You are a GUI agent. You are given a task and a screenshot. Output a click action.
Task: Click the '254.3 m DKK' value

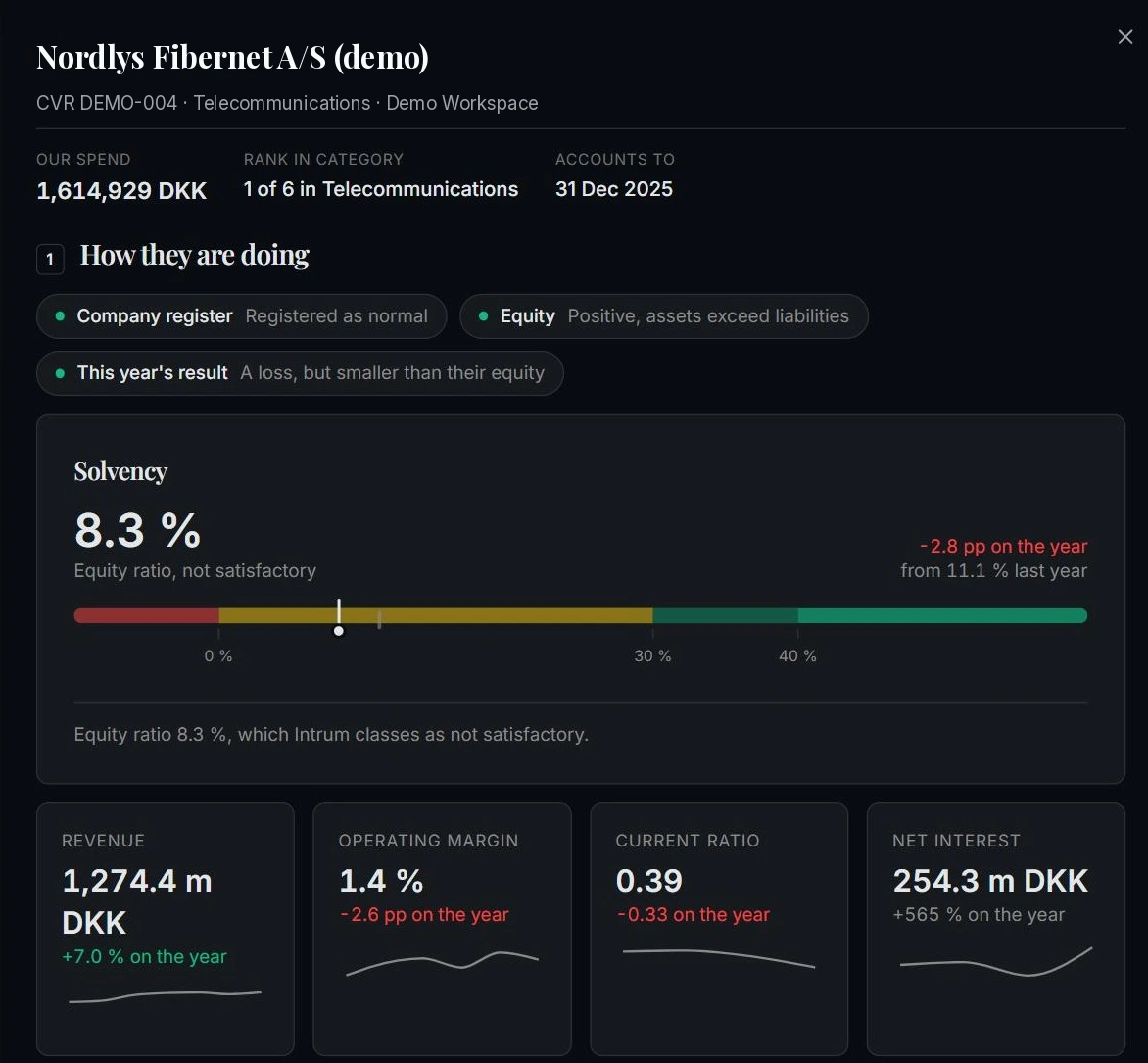(990, 881)
